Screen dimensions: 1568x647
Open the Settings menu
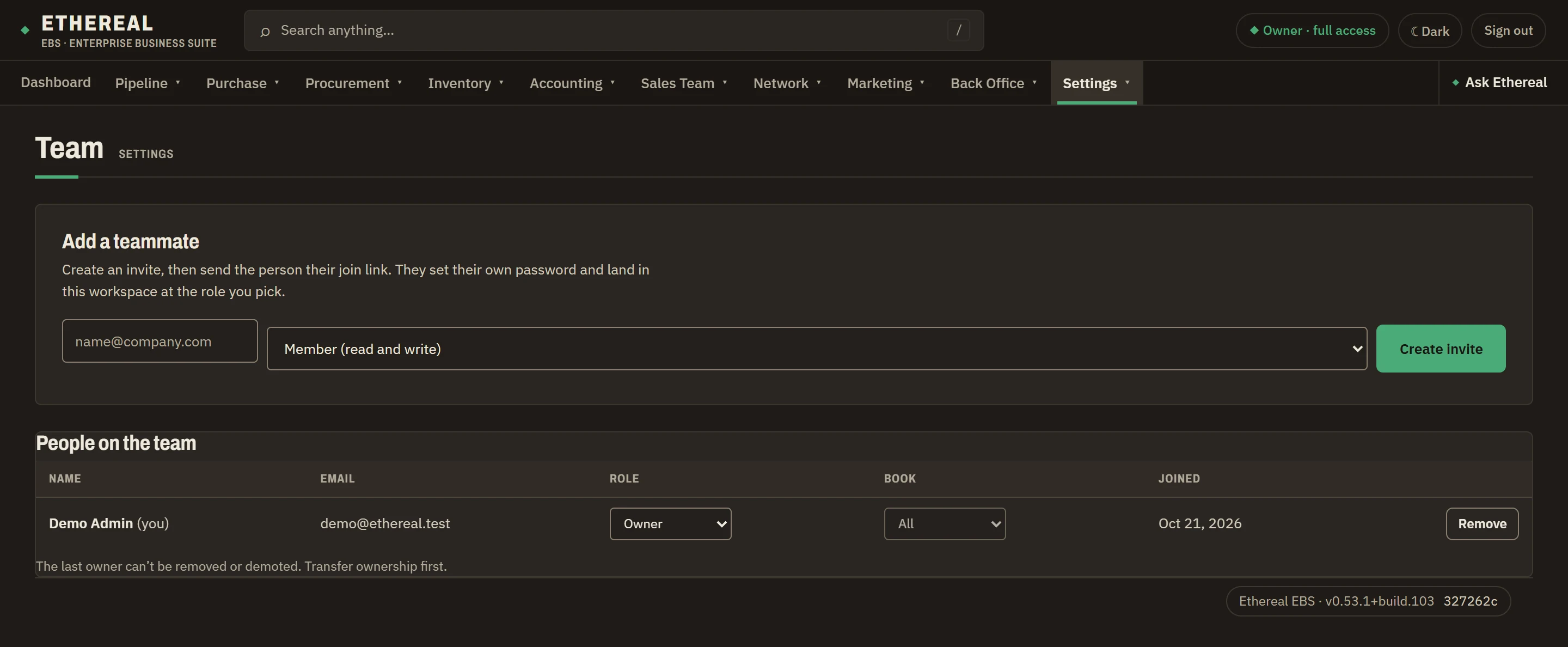(x=1097, y=83)
